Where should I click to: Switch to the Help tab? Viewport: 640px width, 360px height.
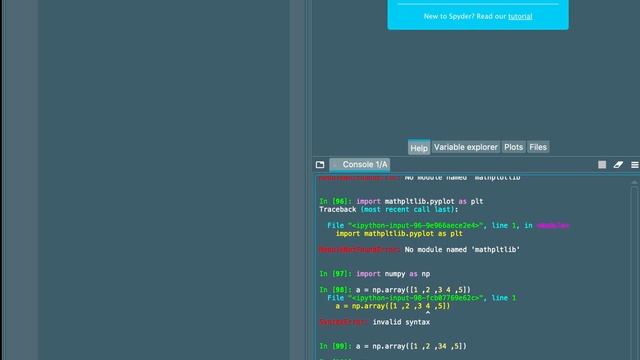pos(419,148)
